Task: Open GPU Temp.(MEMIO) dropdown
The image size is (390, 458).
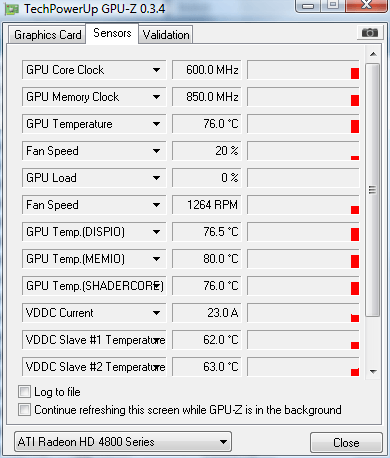Action: (156, 259)
